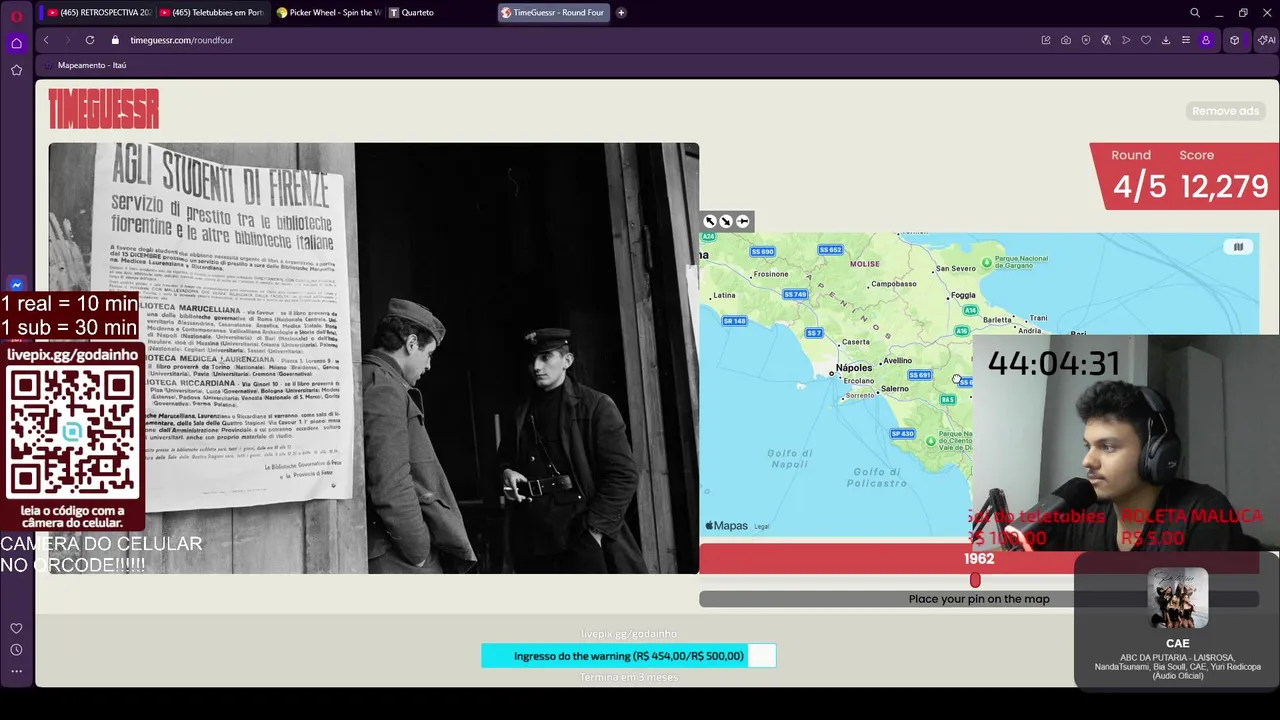
Task: Open the sidebar history clock icon
Action: click(x=16, y=650)
